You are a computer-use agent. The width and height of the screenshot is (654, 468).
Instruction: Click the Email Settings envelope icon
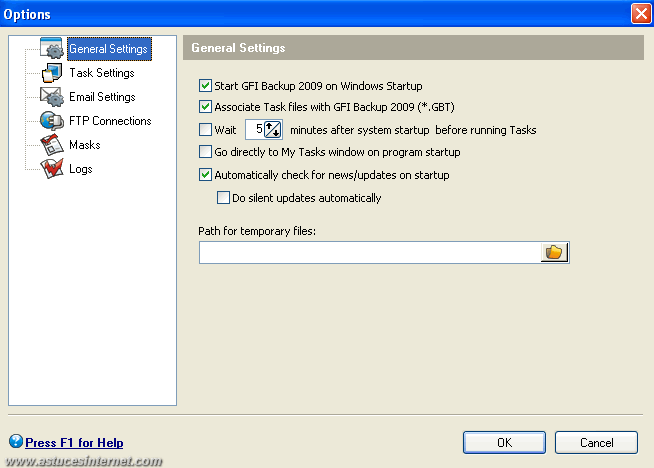tap(52, 97)
